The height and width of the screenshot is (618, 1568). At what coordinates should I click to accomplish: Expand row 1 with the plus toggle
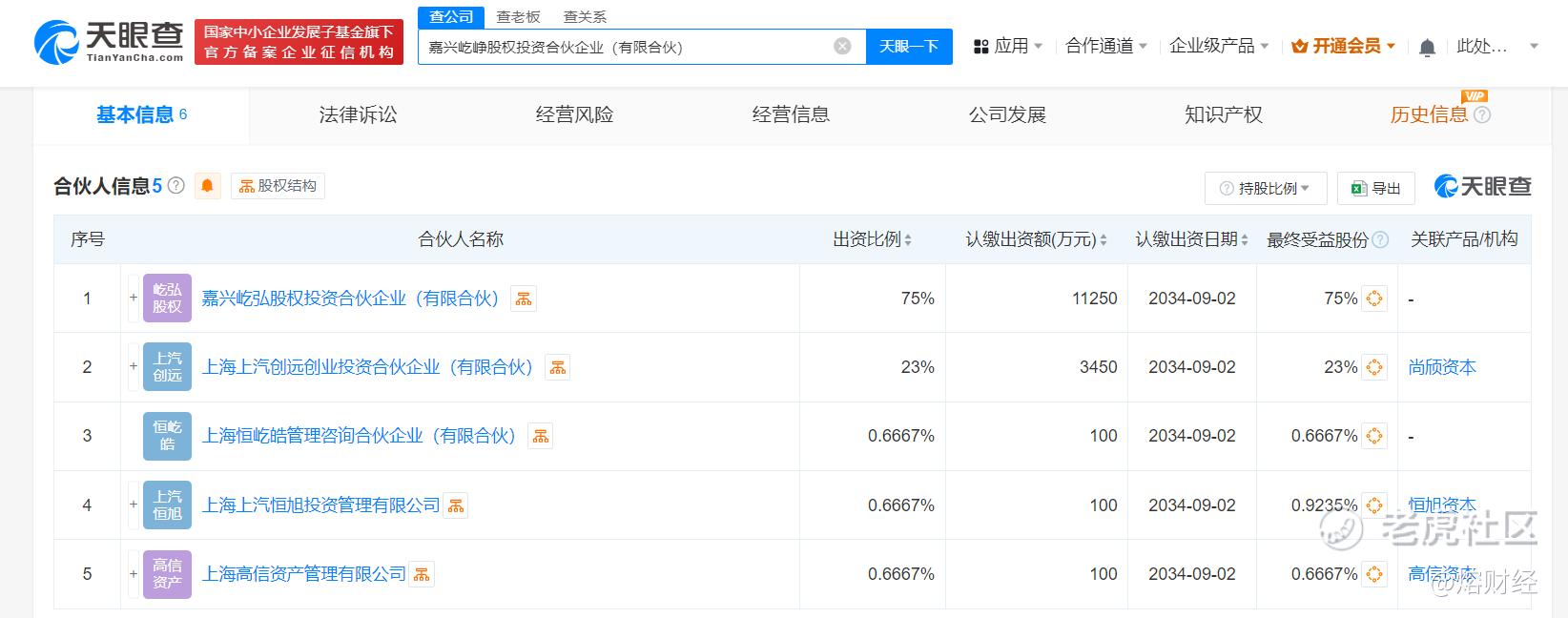(134, 299)
